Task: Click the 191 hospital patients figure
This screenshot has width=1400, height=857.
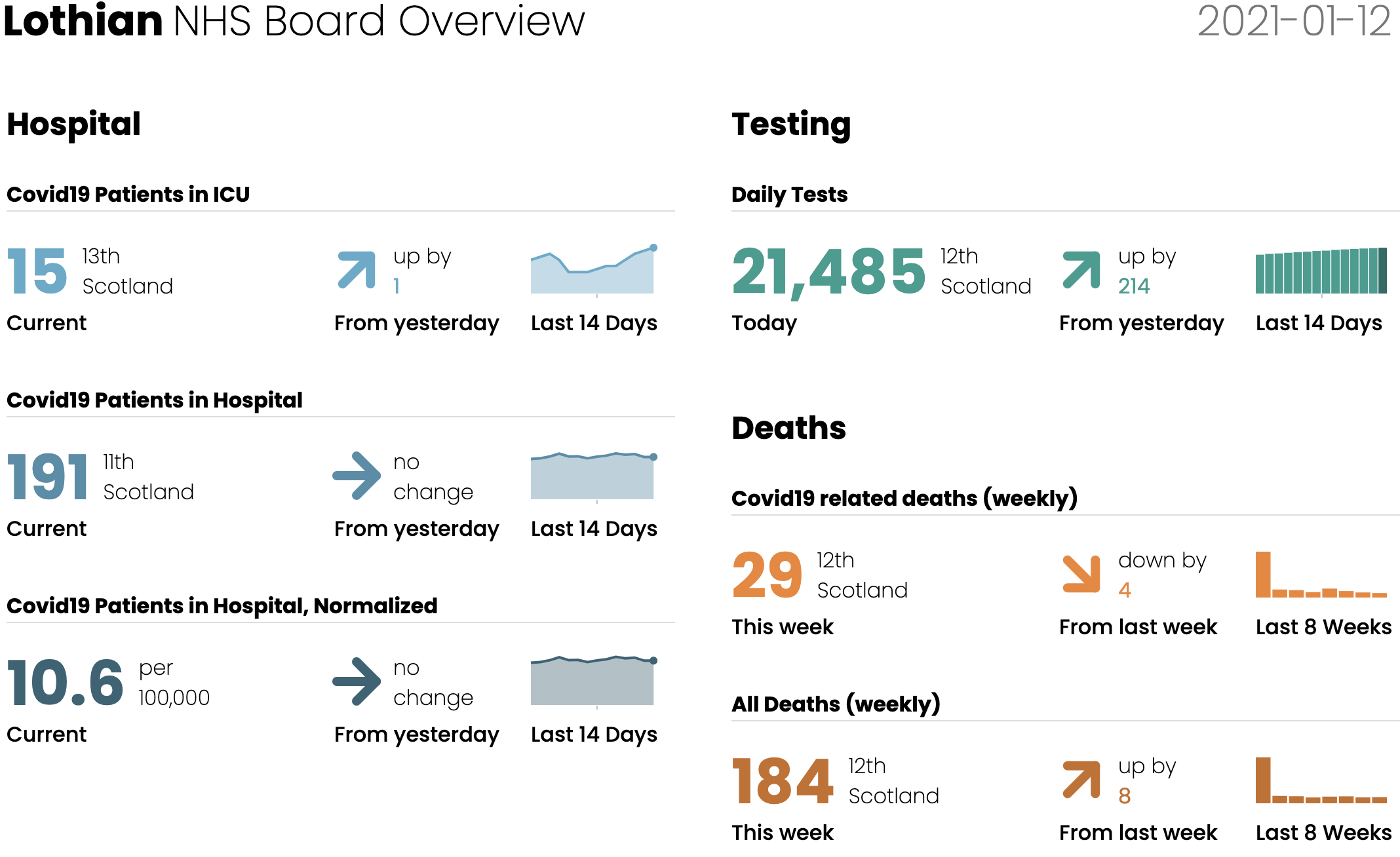Action: (x=48, y=477)
